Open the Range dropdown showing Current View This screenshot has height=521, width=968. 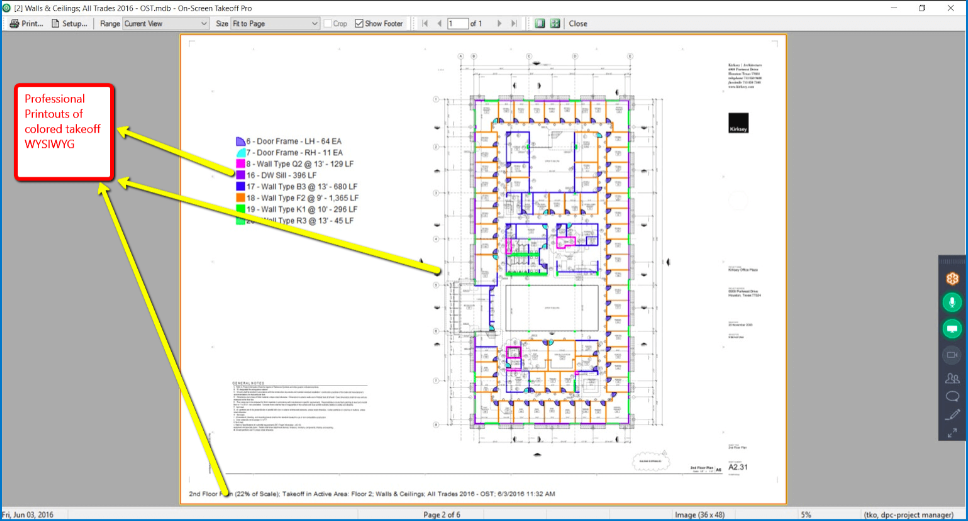pos(165,23)
